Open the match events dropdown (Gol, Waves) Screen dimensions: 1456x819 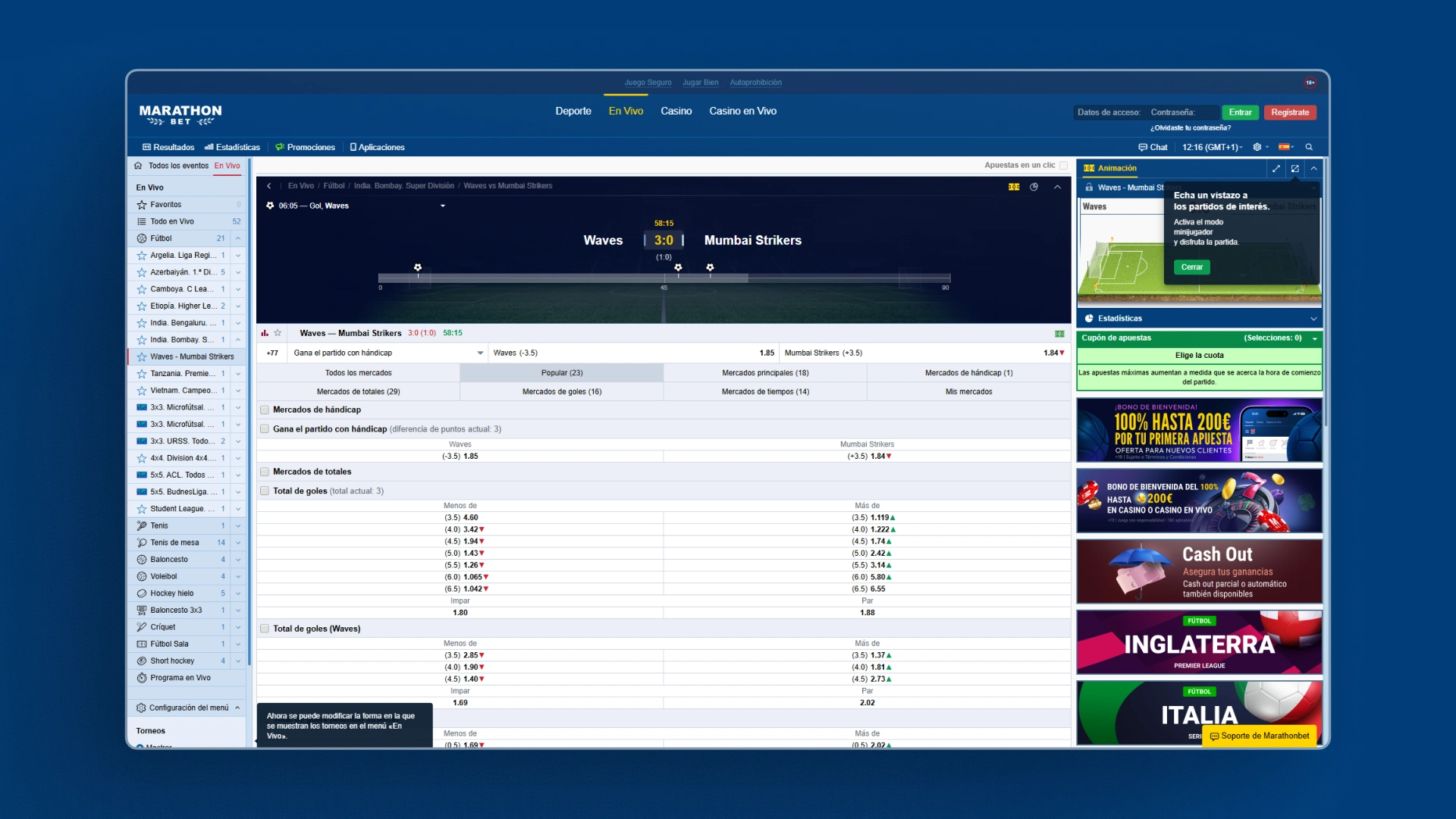tap(443, 206)
